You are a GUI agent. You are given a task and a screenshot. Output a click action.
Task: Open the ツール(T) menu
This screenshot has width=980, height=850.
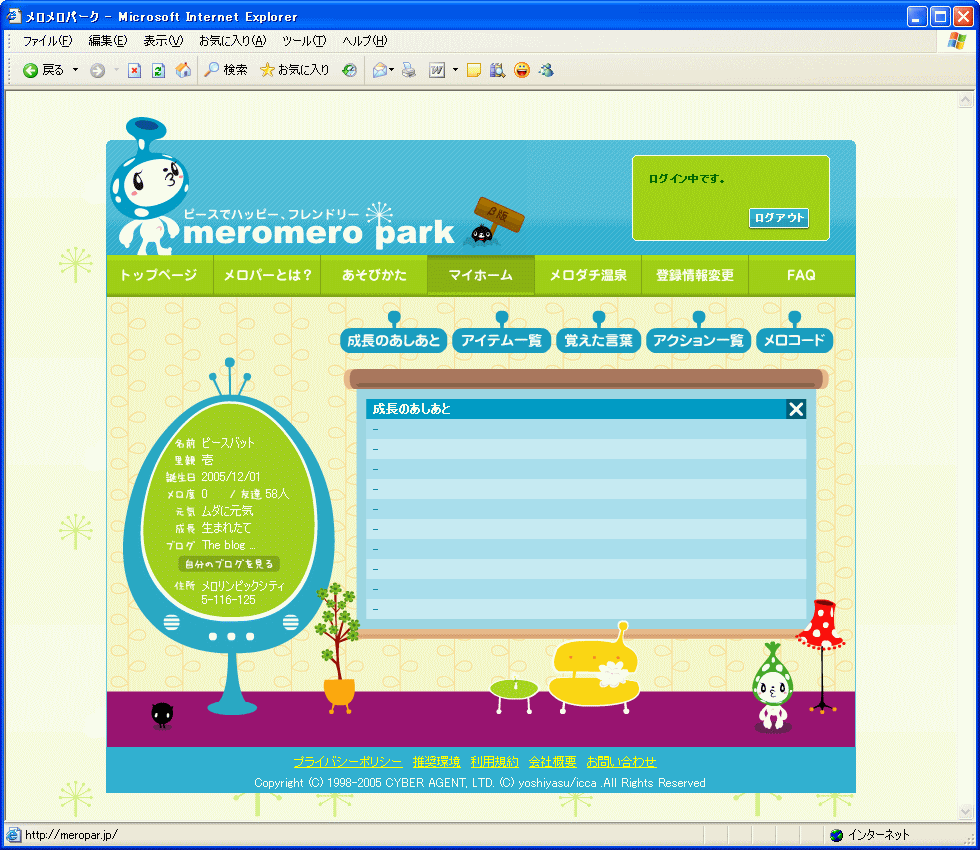304,41
